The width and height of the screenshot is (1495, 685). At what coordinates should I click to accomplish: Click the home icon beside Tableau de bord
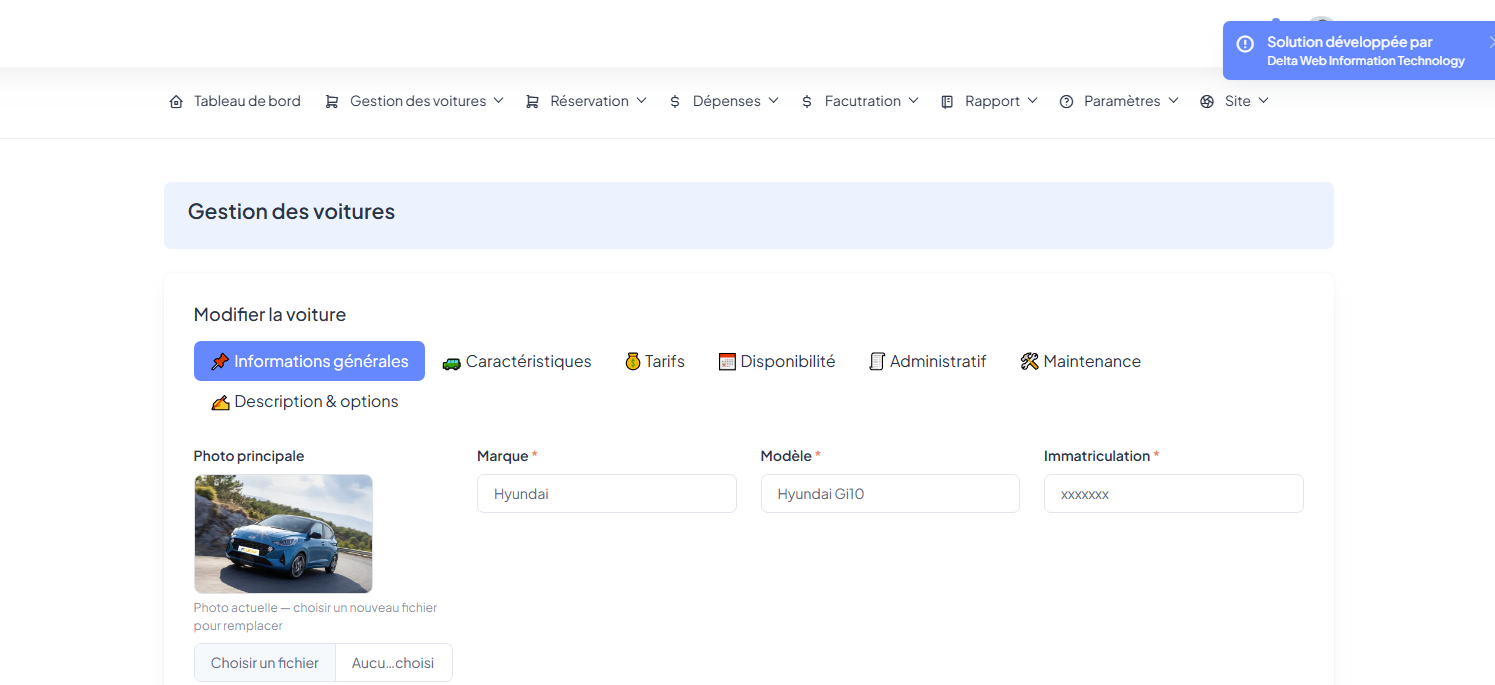tap(177, 102)
